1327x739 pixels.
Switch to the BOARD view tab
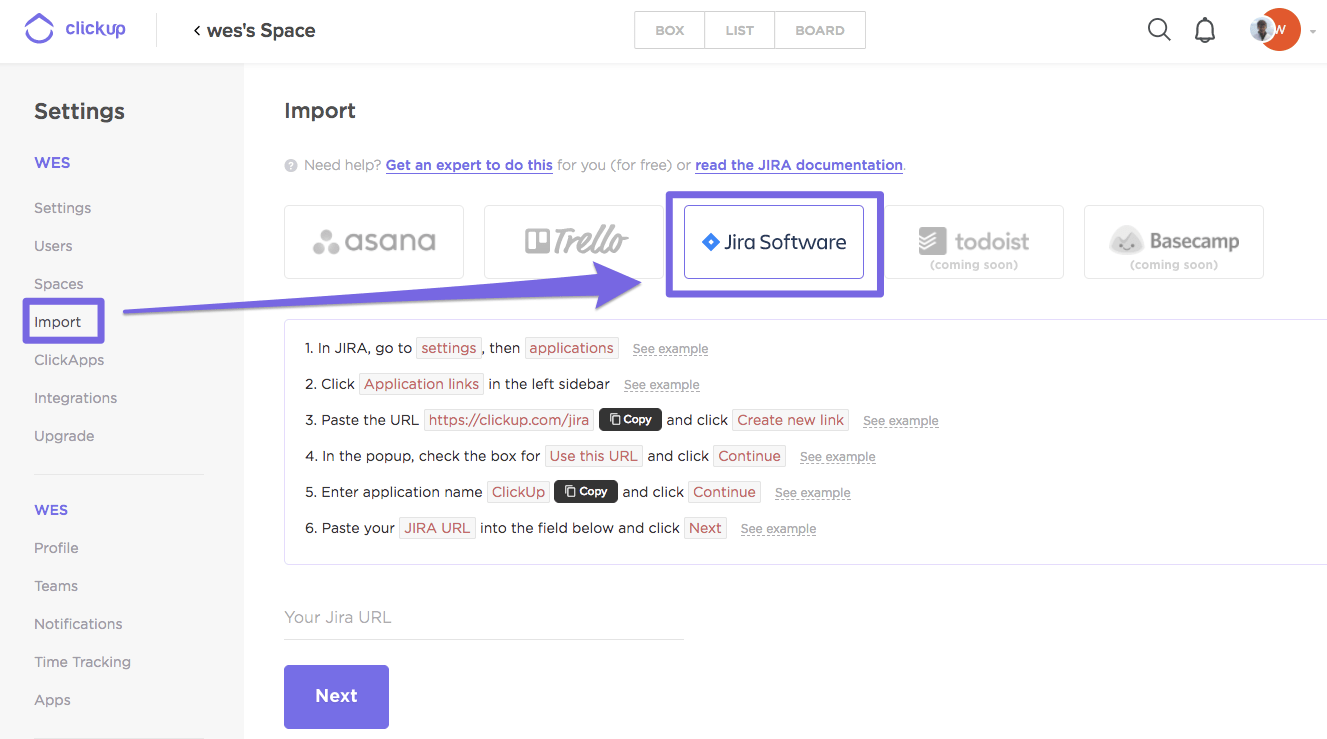[820, 30]
